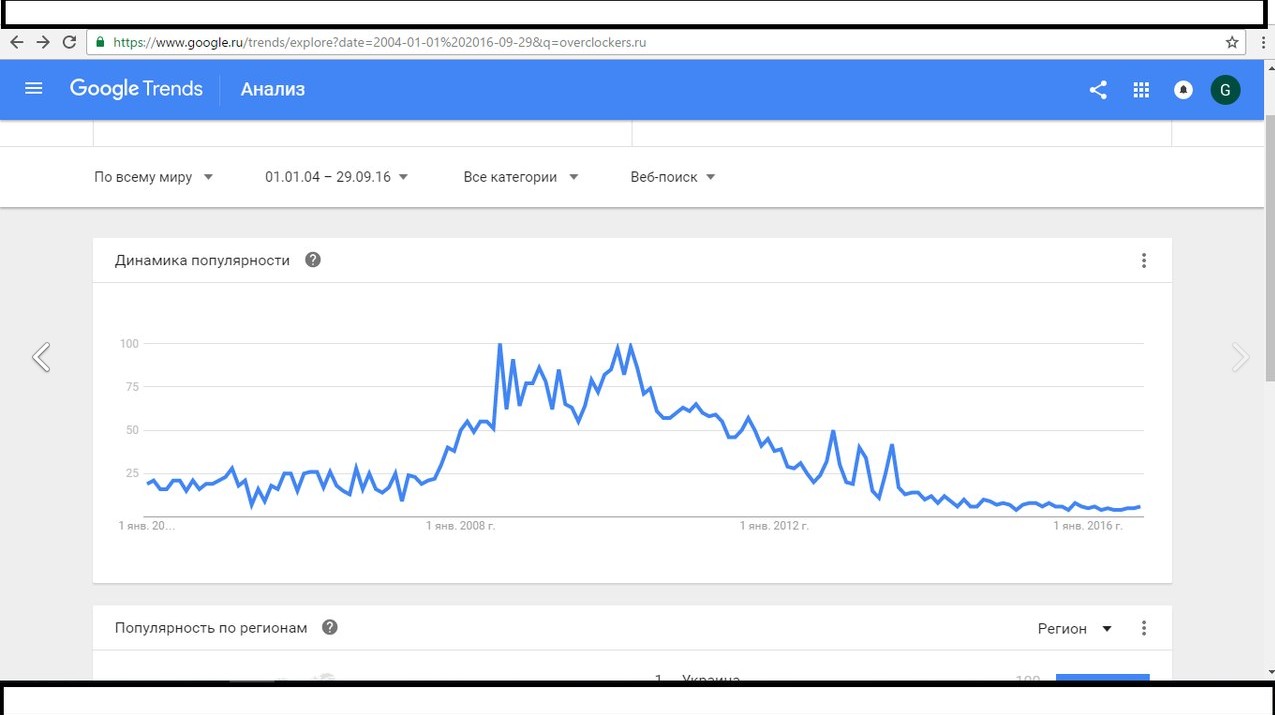Bookmark this page with star icon
1275x715 pixels.
tap(1232, 43)
